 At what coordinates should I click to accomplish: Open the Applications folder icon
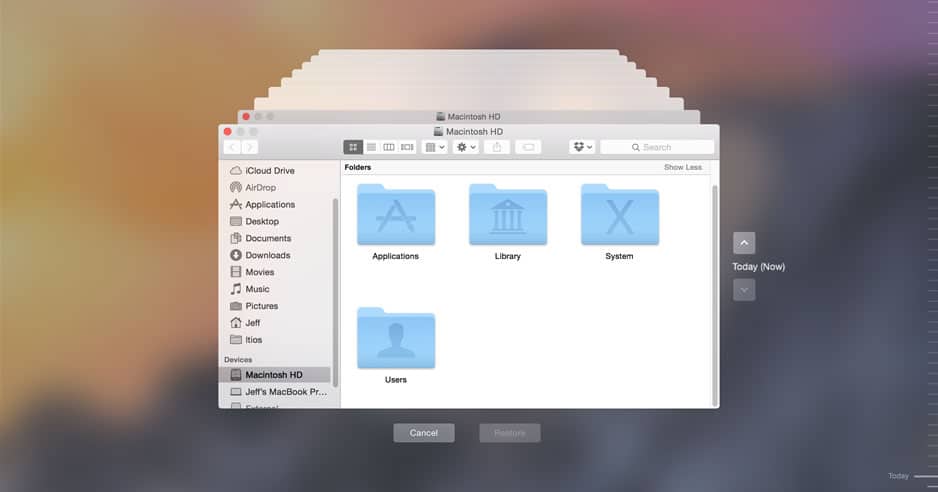tap(396, 215)
